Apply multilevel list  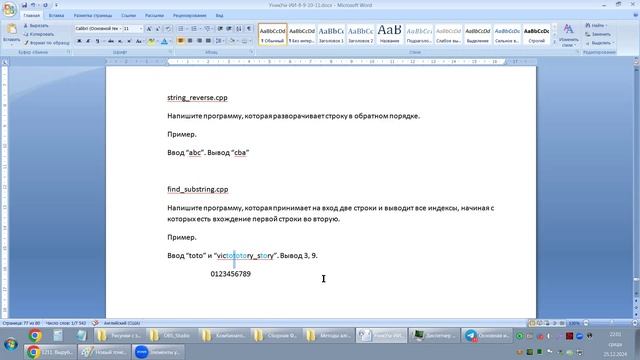[207, 29]
